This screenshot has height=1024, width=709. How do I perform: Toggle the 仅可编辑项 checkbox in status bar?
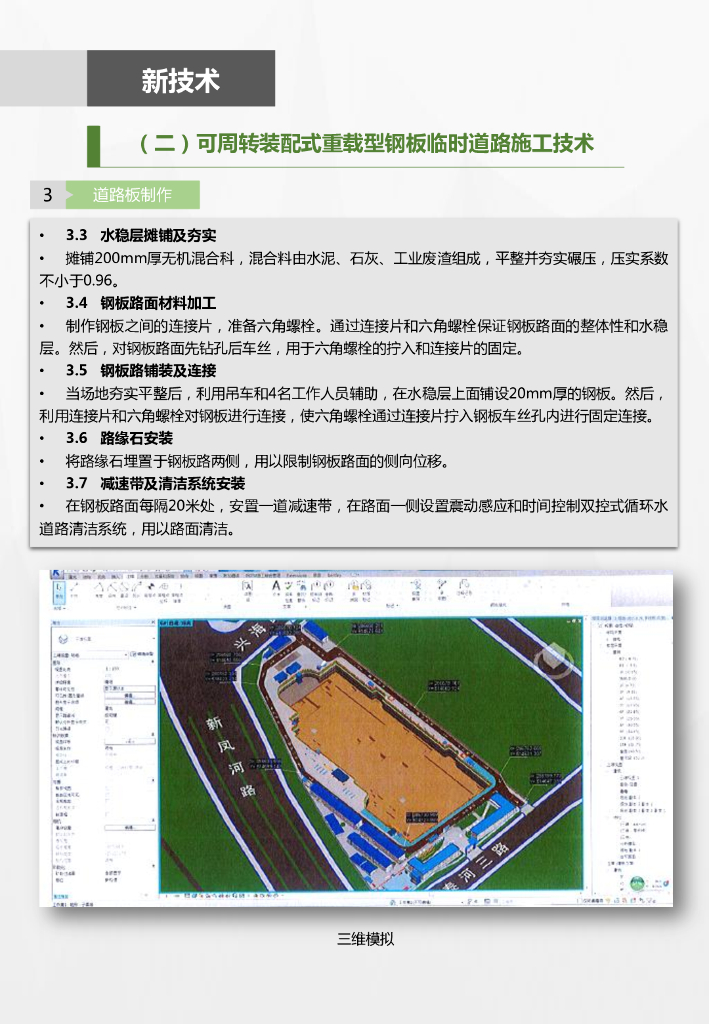pyautogui.click(x=578, y=901)
